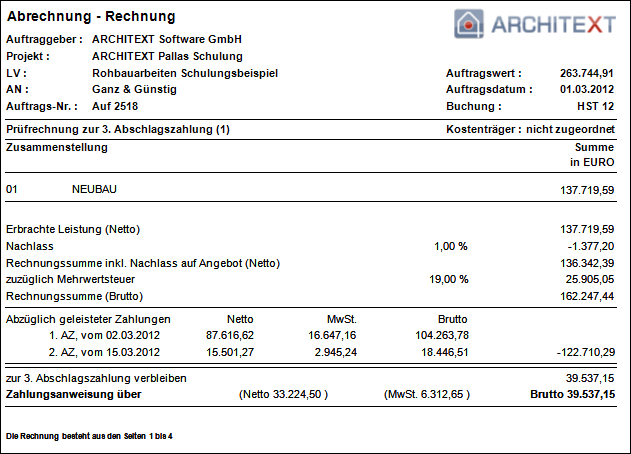Select second payment Brutto 18.446,51
Viewport: 631px width, 454px height.
pyautogui.click(x=445, y=352)
